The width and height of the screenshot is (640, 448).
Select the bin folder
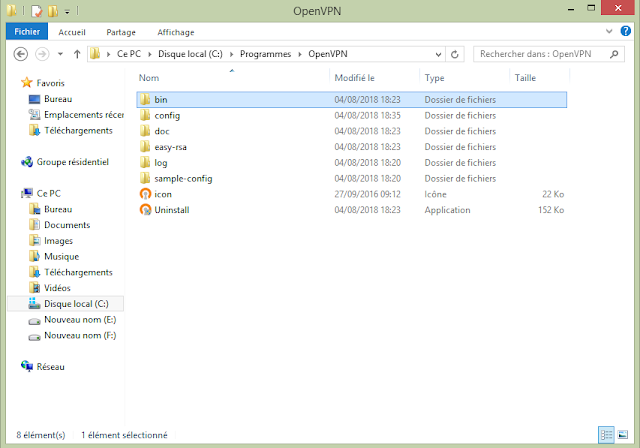coord(351,100)
